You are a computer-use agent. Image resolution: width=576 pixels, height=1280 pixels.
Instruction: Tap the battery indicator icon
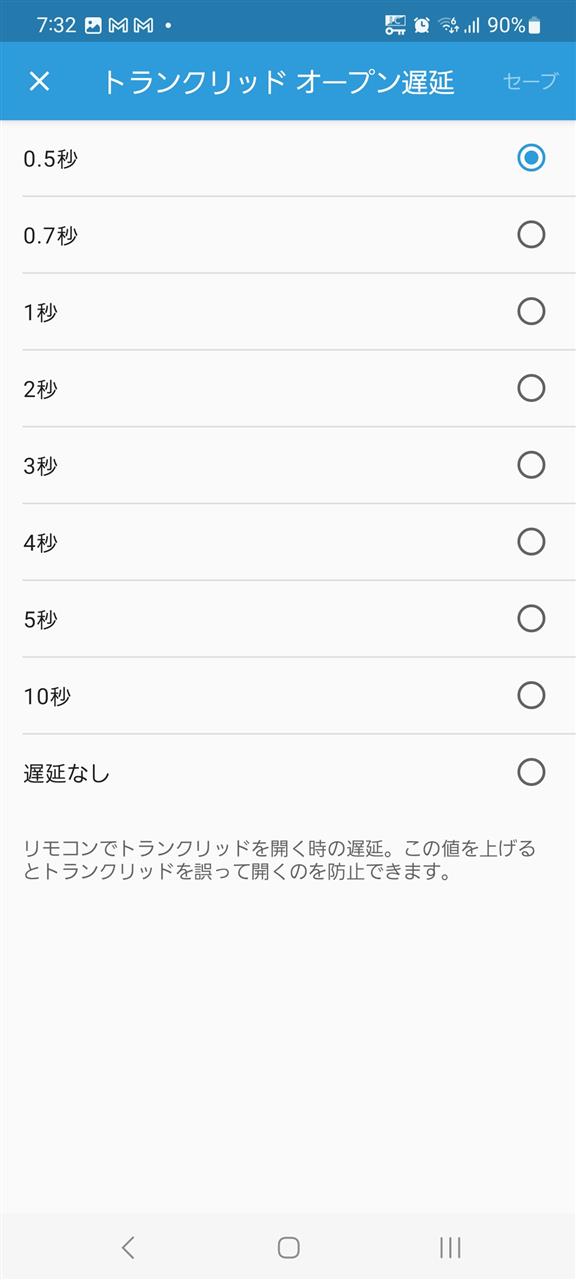tap(534, 25)
